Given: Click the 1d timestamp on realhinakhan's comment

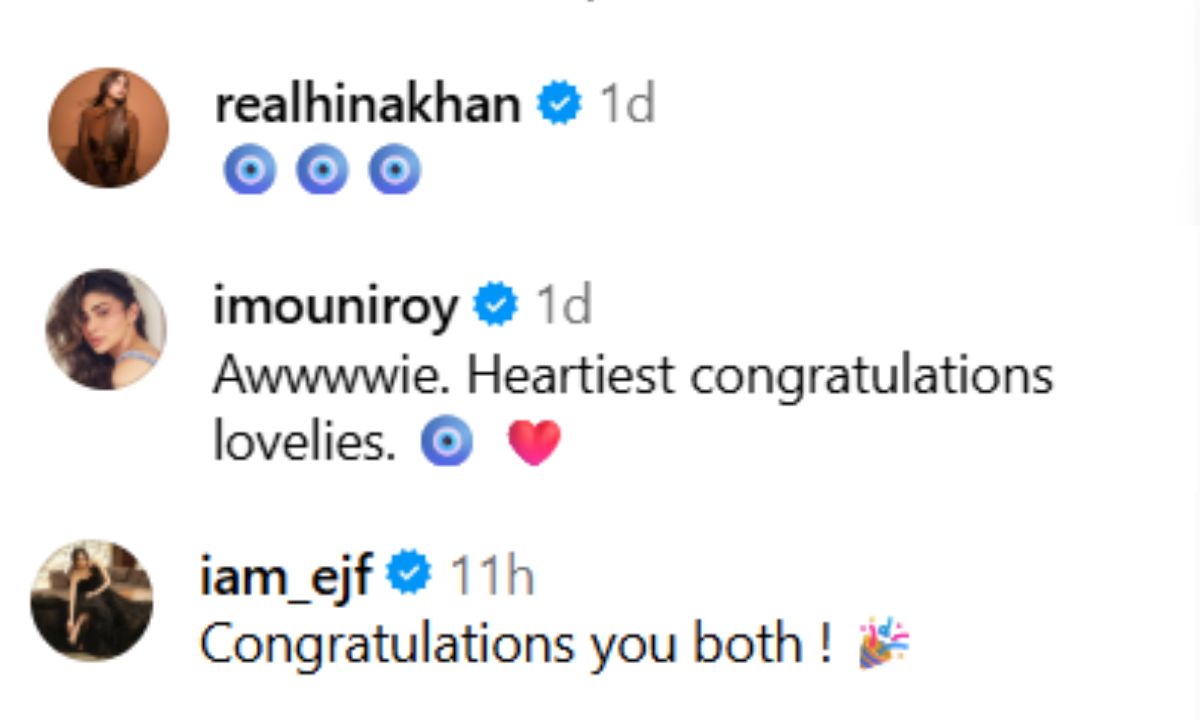Looking at the screenshot, I should [625, 101].
